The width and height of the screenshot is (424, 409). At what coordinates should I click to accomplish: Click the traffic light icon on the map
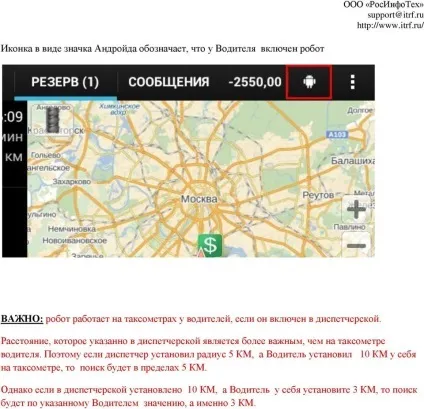click(x=53, y=119)
